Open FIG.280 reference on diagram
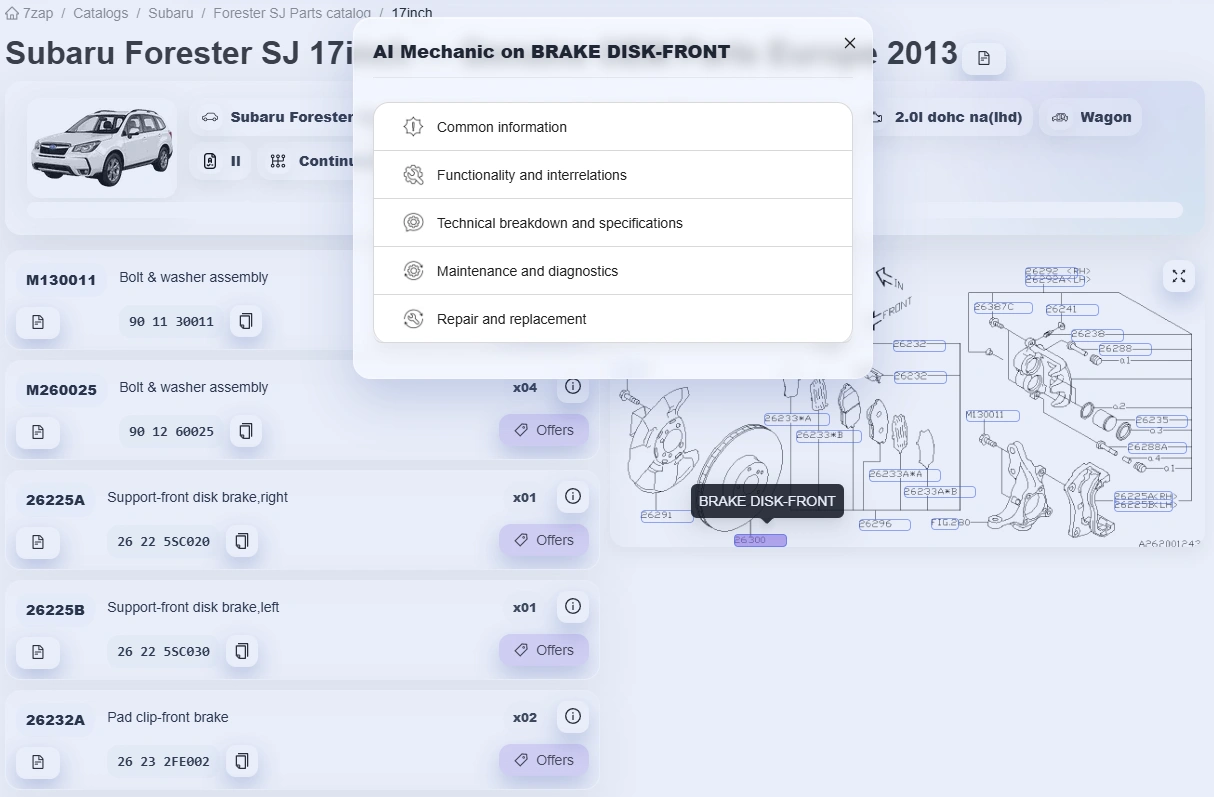Viewport: 1214px width, 797px height. [x=951, y=523]
